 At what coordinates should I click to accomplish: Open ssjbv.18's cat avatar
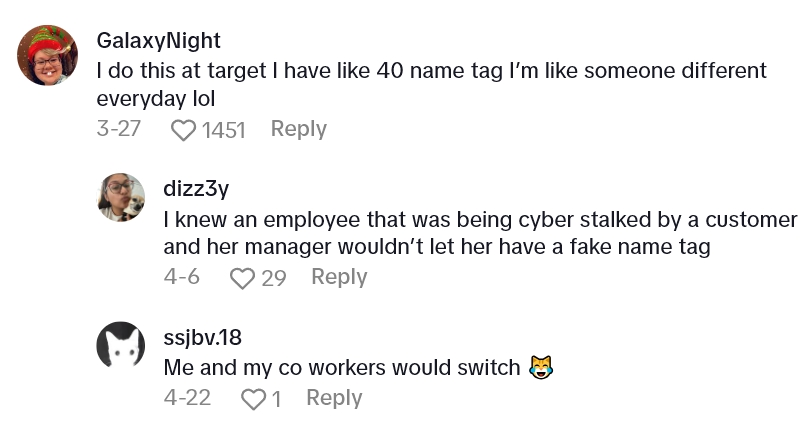pyautogui.click(x=121, y=345)
